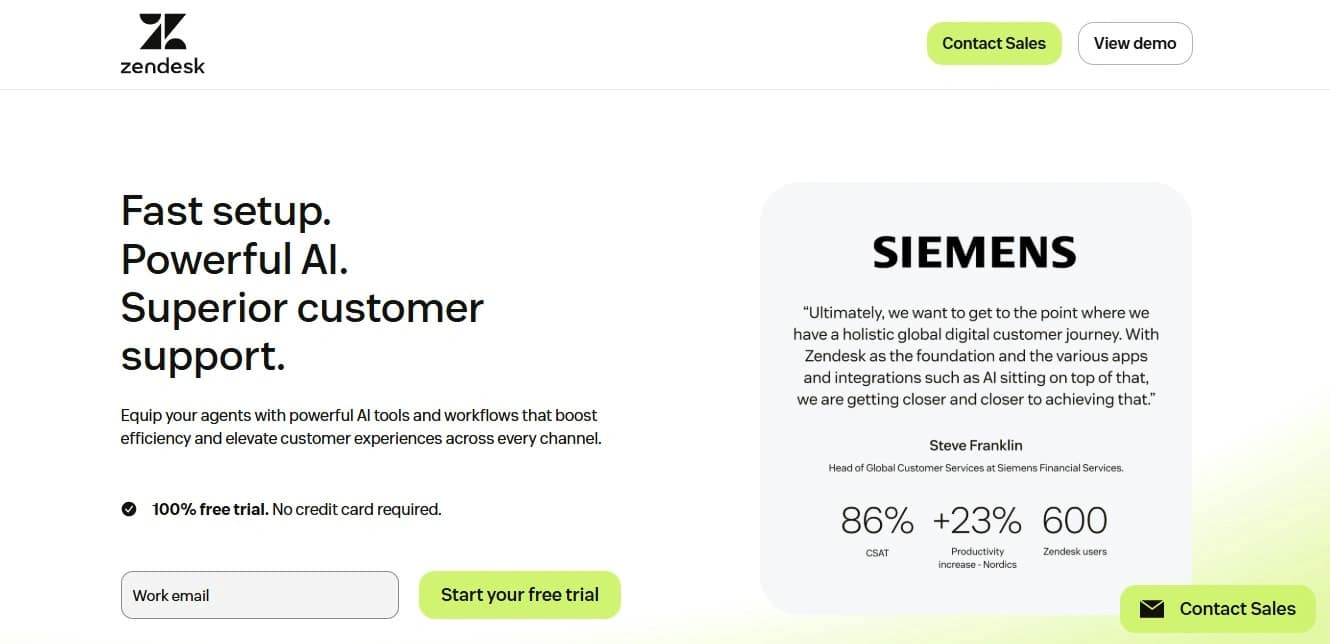The width and height of the screenshot is (1330, 644).
Task: Select the checkmark icon beside free trial text
Action: (x=129, y=508)
